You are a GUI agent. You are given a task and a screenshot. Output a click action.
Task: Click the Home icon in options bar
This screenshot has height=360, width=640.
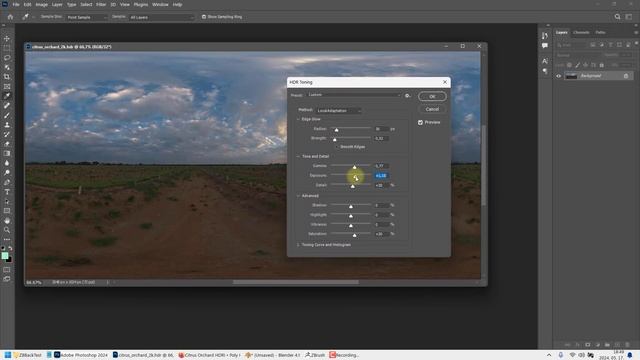click(10, 17)
